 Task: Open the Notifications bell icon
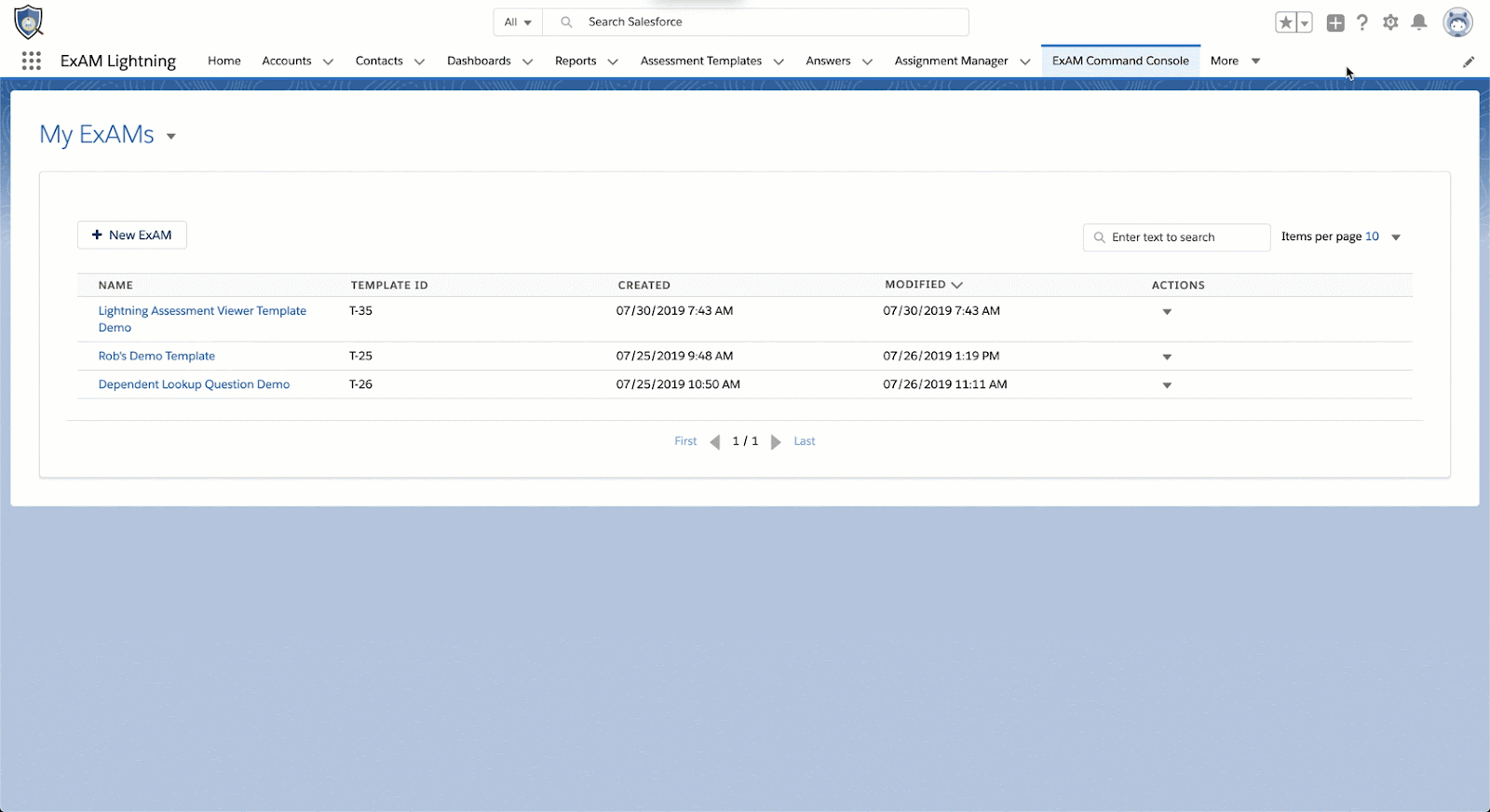1419,23
